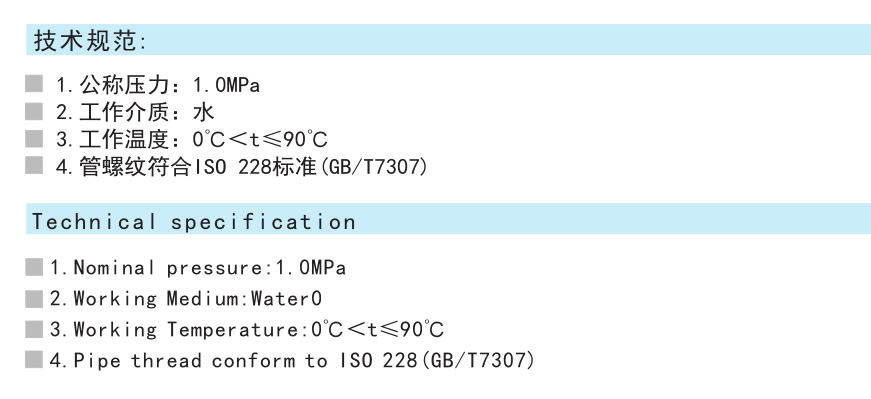This screenshot has height=399, width=871.
Task: Click the gray bullet beside 工作温度
Action: (34, 139)
